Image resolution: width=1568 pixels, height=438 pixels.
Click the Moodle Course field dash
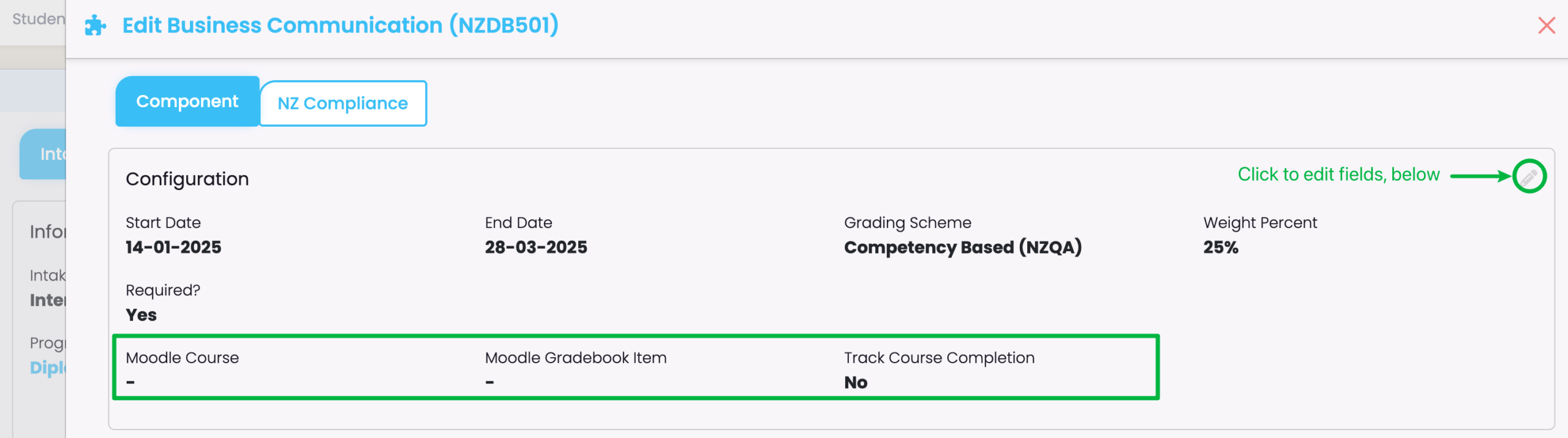pos(130,383)
